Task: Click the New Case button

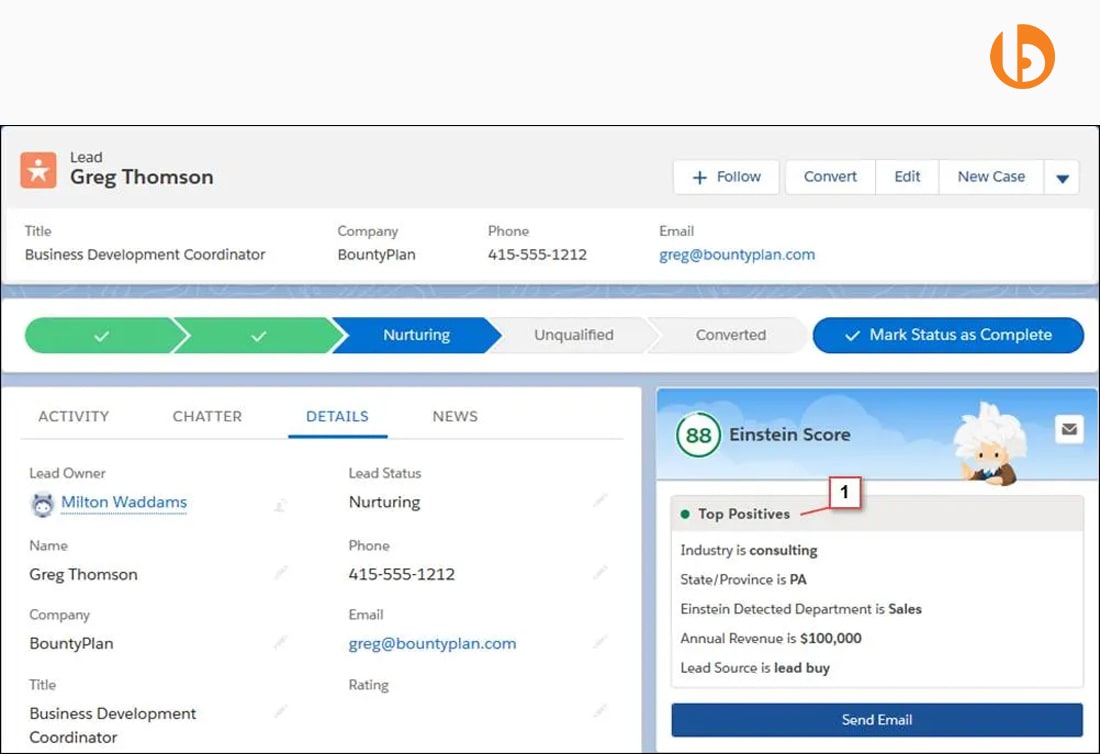Action: click(991, 177)
